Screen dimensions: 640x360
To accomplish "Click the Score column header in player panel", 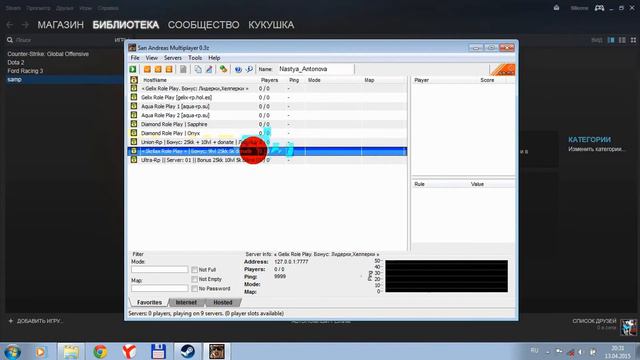I will click(x=487, y=80).
